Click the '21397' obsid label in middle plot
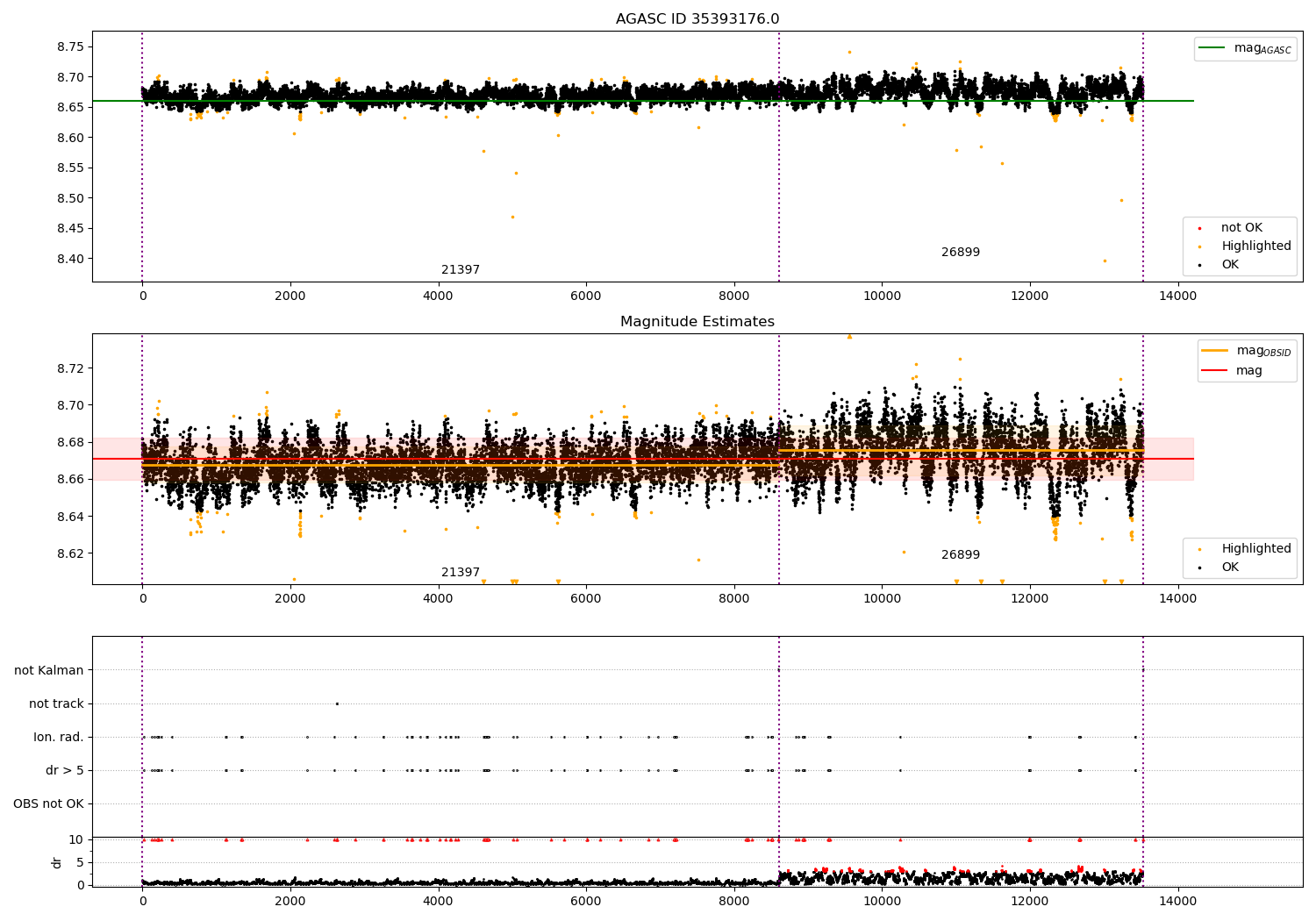This screenshot has height=921, width=1316. coord(461,573)
